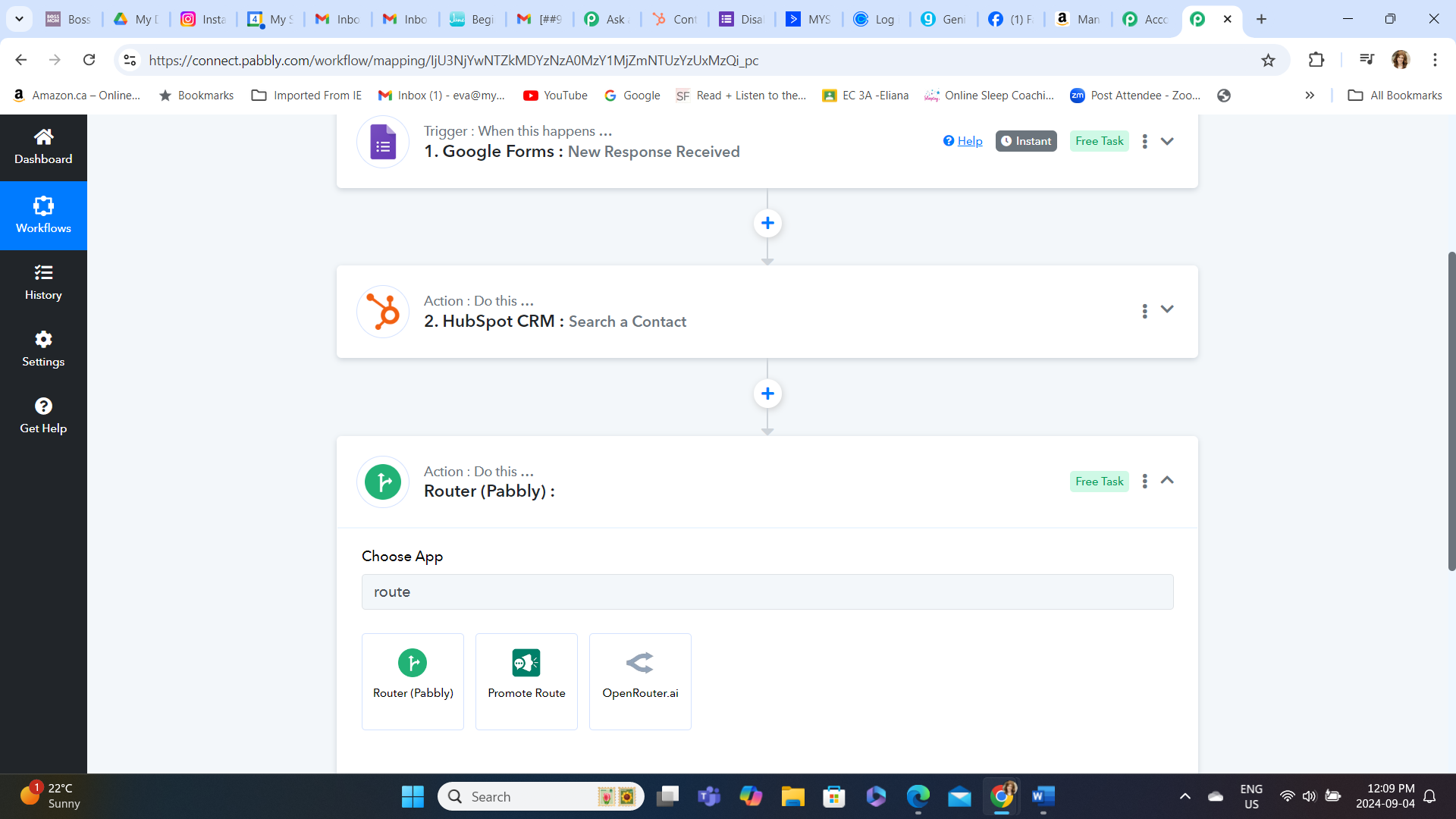The width and height of the screenshot is (1456, 819).
Task: Open History in the sidebar
Action: [43, 282]
